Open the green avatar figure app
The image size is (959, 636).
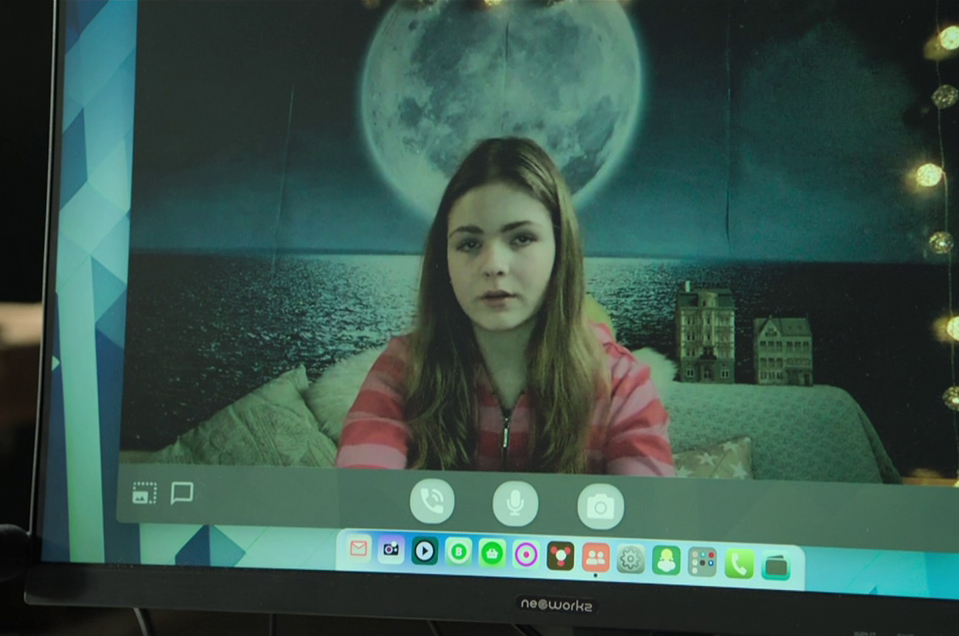(666, 560)
